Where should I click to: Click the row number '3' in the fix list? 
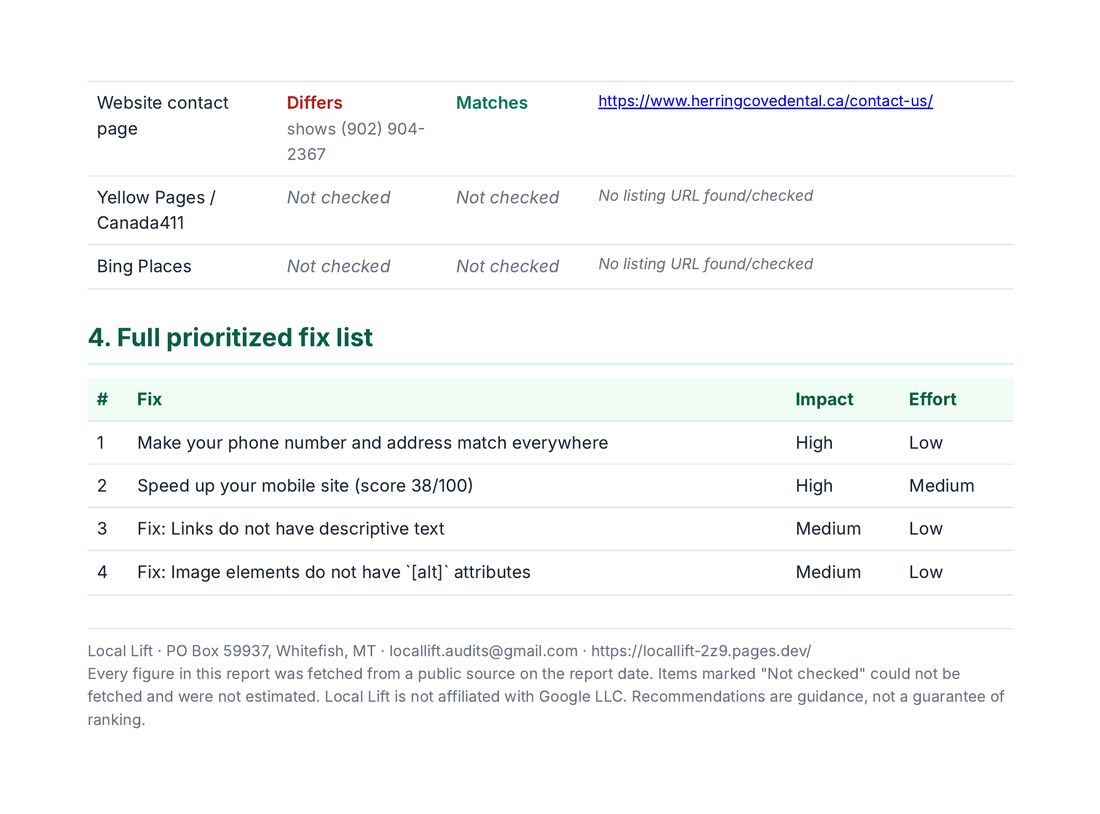(x=102, y=528)
